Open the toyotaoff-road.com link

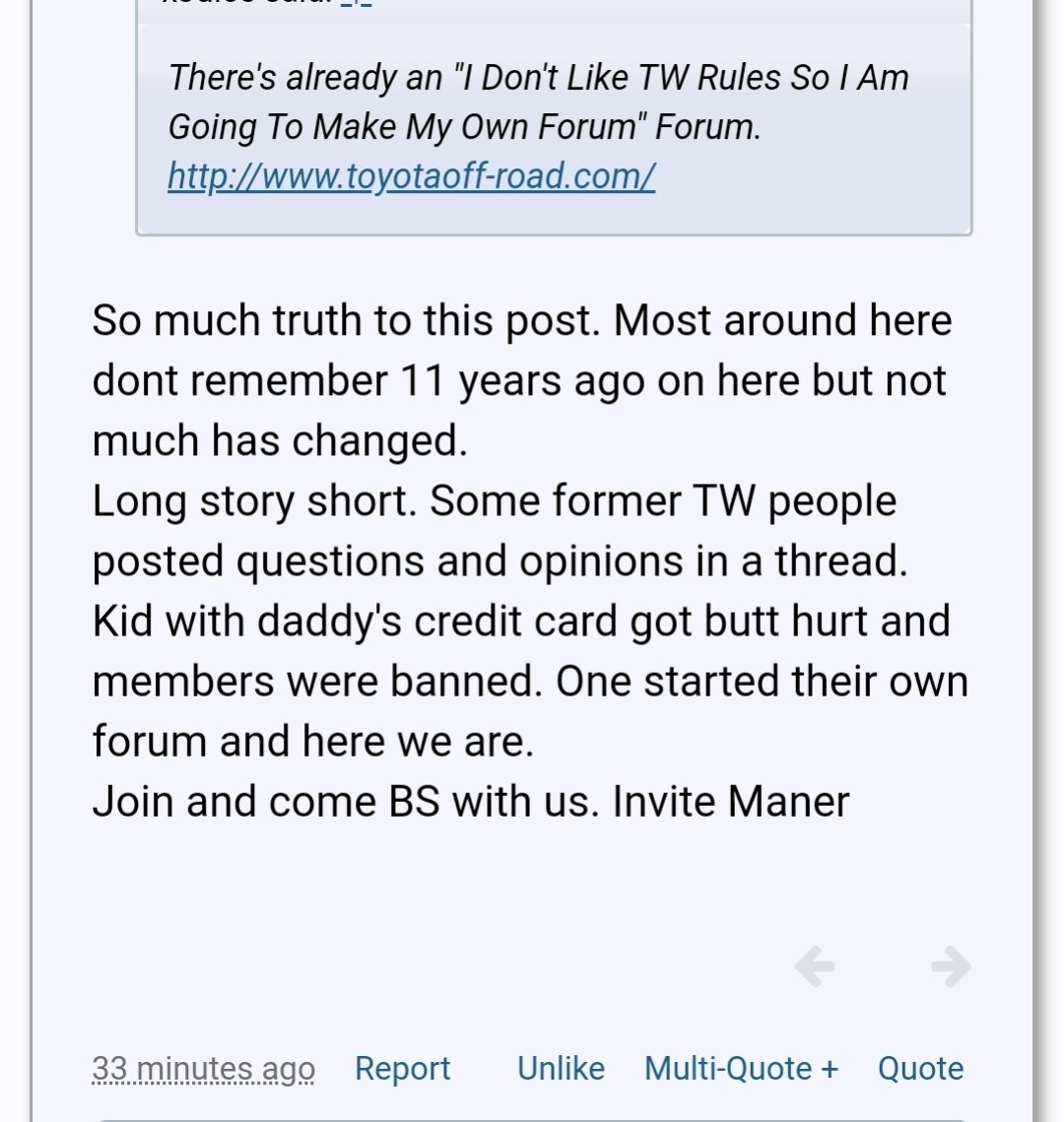[412, 176]
